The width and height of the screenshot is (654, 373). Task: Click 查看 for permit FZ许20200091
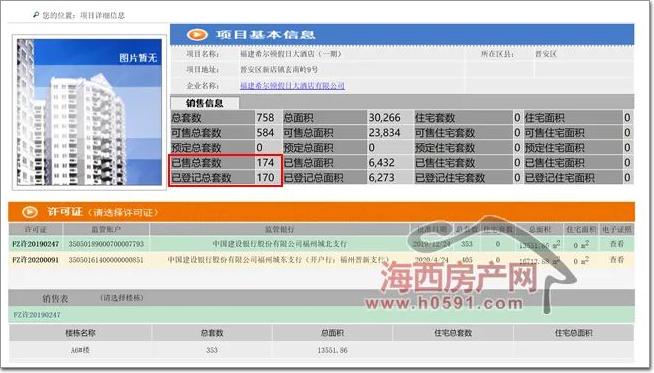[616, 260]
